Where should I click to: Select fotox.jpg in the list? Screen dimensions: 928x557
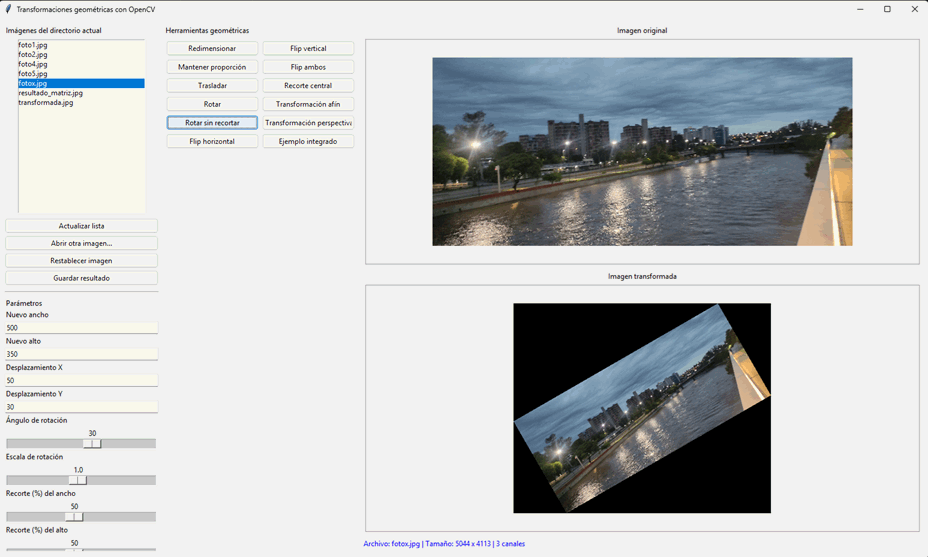coord(81,83)
